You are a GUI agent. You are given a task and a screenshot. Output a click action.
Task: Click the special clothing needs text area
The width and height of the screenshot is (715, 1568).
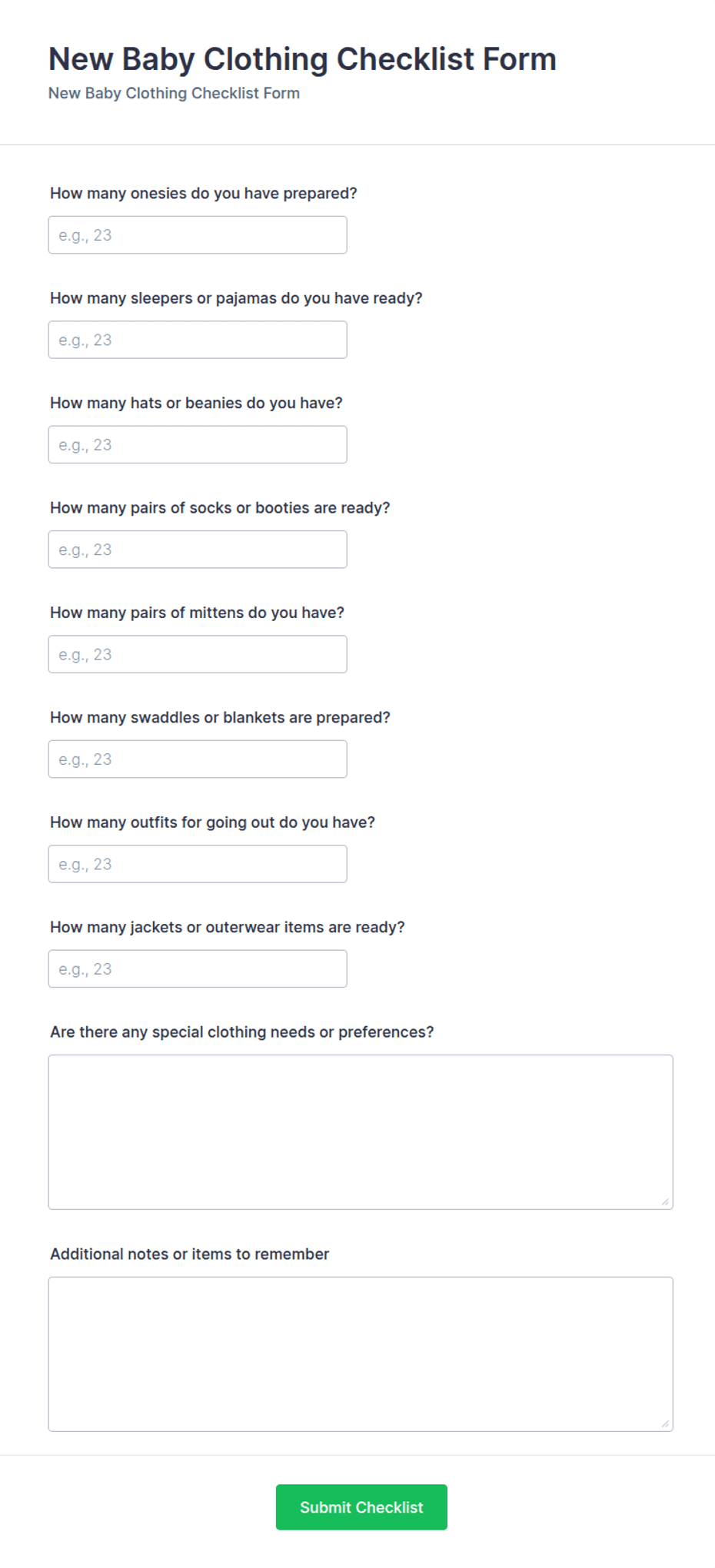[361, 1132]
